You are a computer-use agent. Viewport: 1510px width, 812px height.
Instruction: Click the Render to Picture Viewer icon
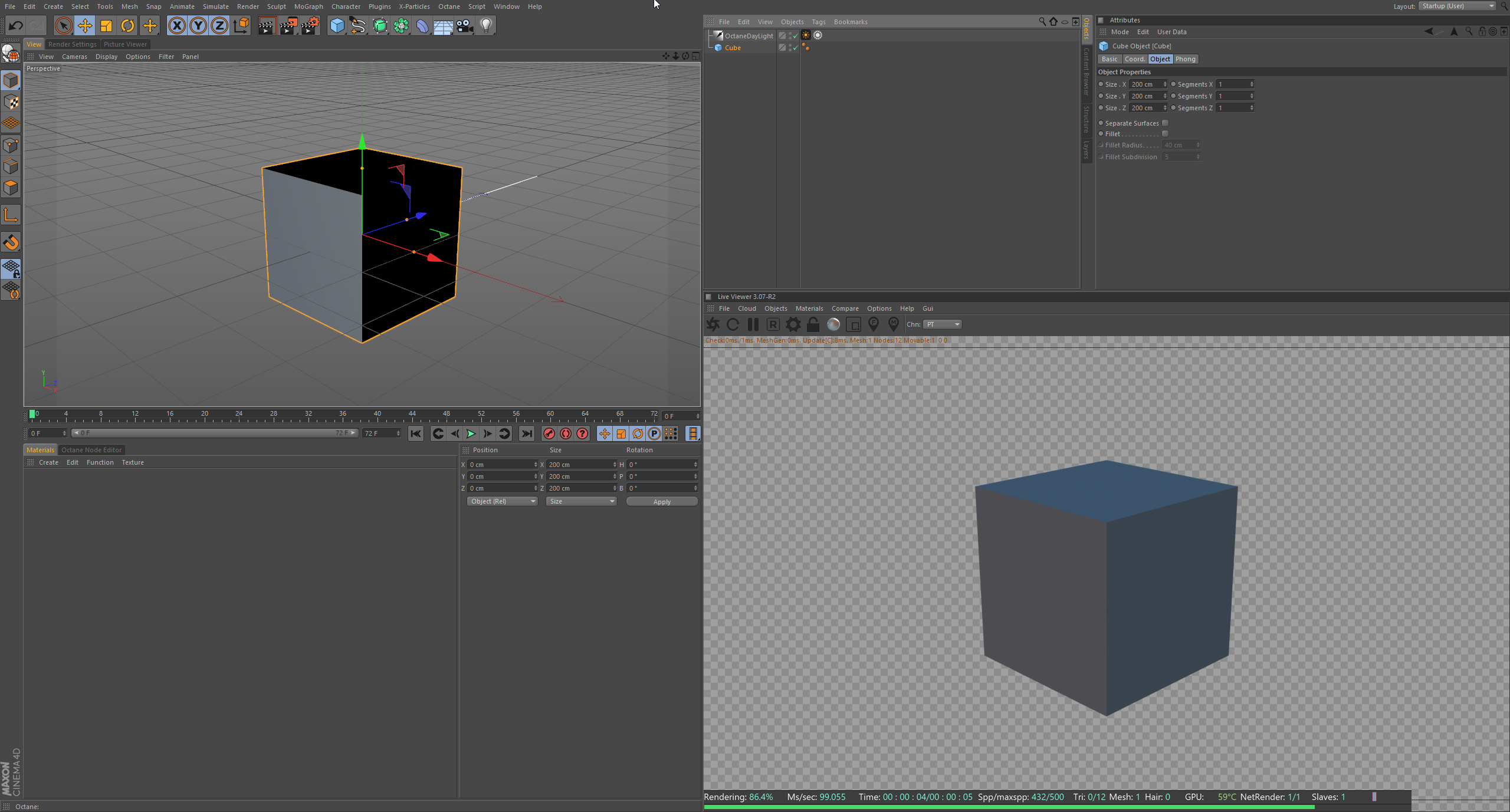tap(288, 25)
